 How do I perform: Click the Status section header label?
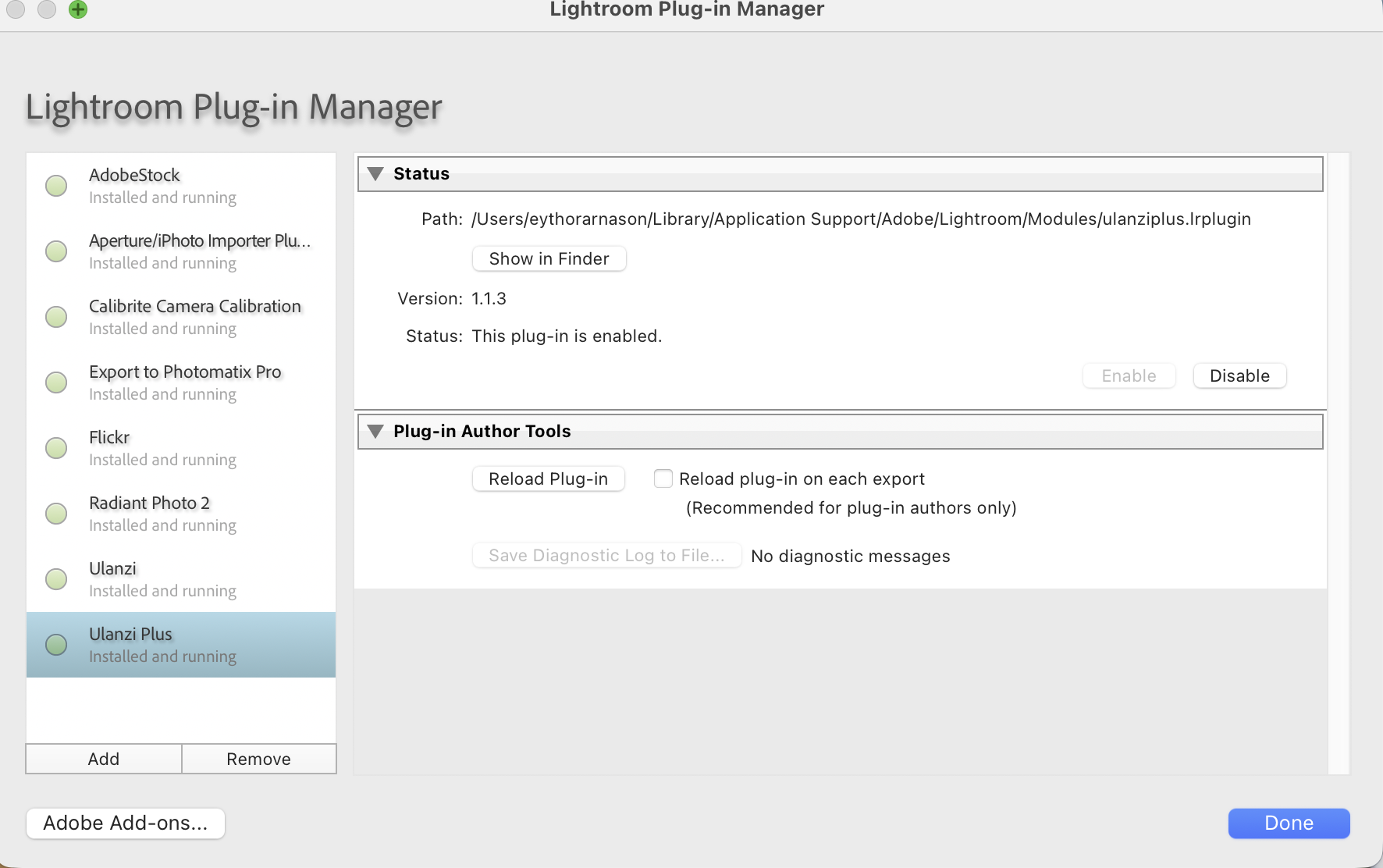[421, 173]
